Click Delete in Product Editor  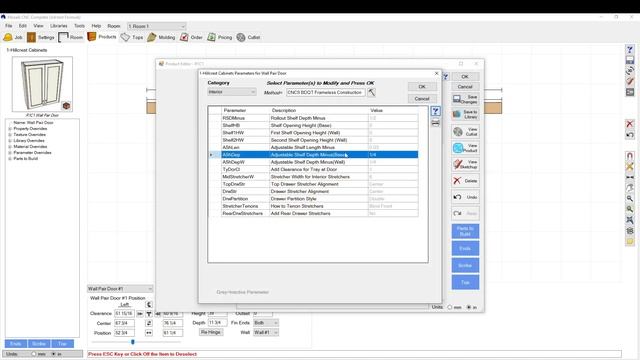coord(465,180)
